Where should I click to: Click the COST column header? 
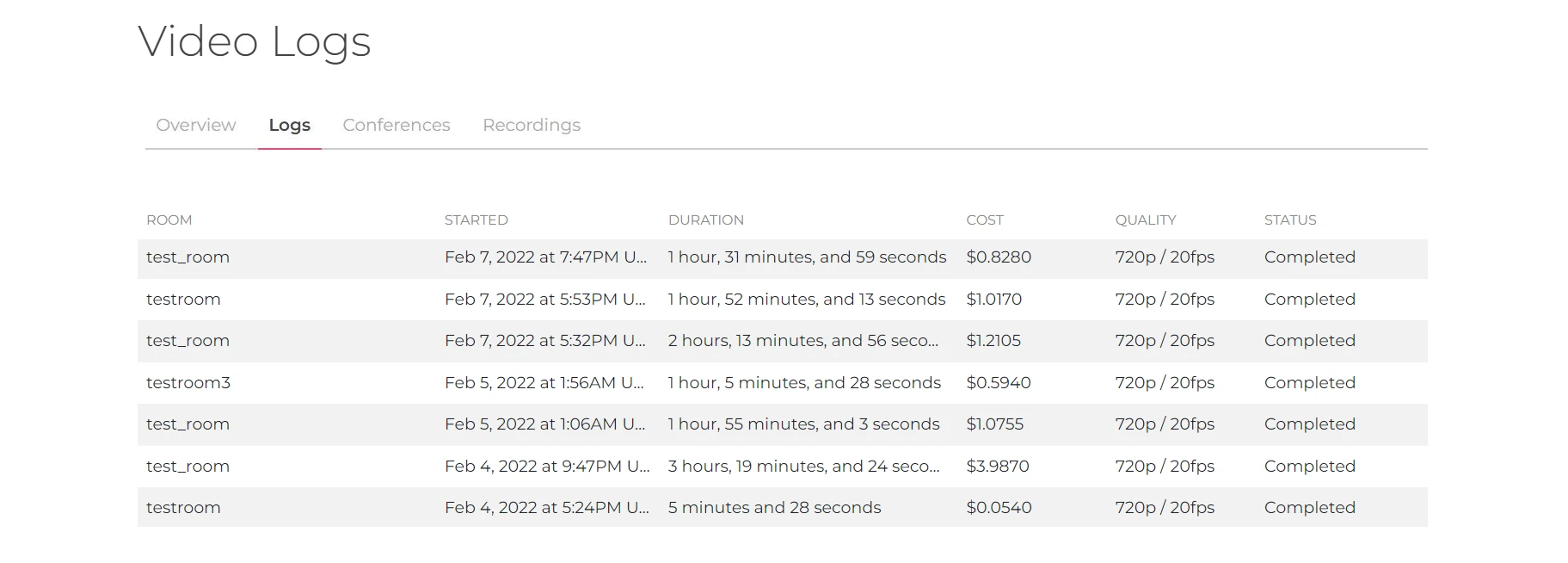click(x=984, y=220)
